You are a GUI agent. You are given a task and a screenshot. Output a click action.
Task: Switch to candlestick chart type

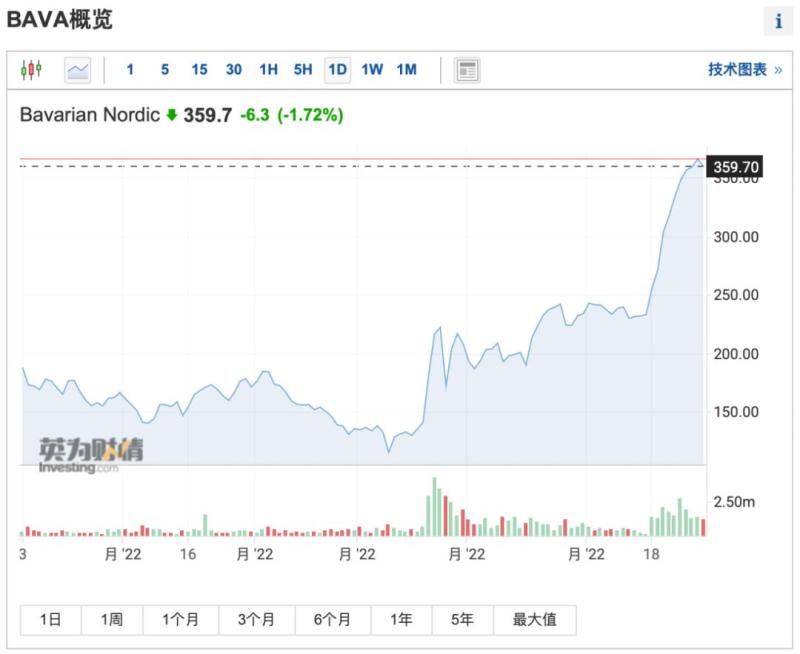click(31, 69)
